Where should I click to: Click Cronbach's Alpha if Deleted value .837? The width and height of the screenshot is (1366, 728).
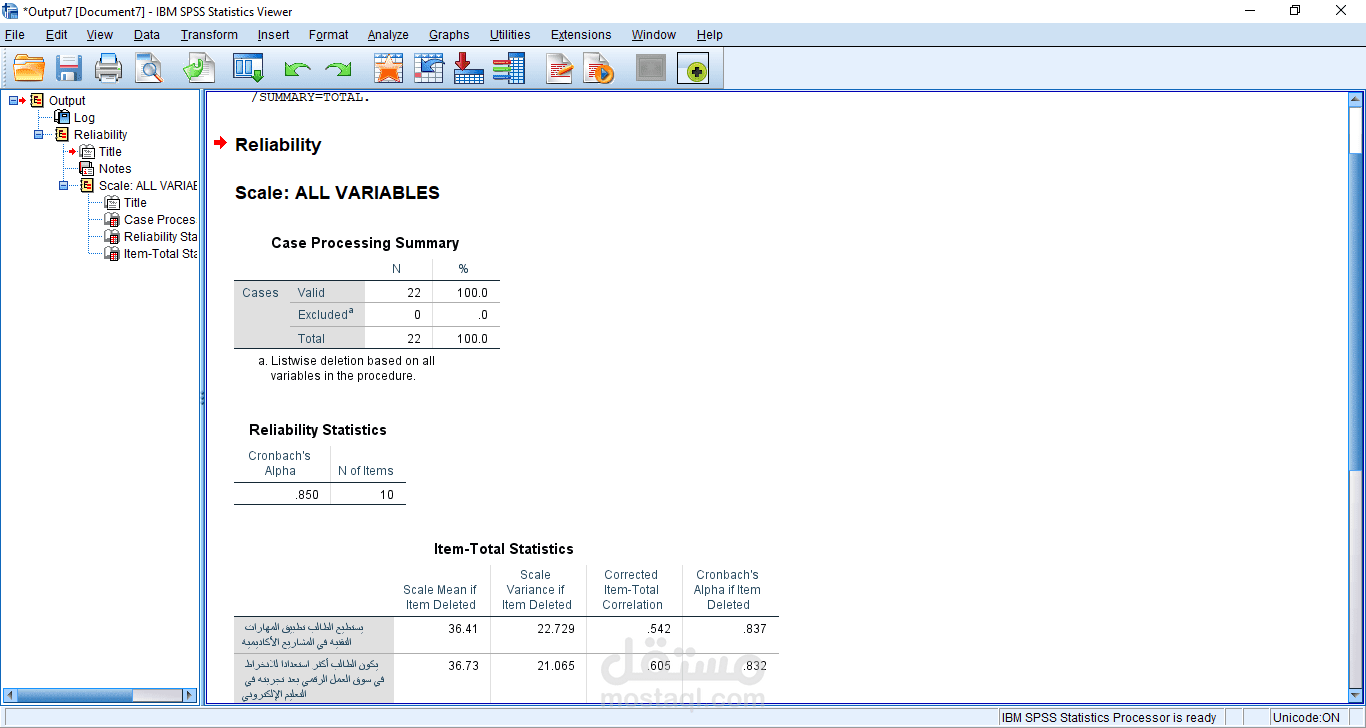point(755,629)
